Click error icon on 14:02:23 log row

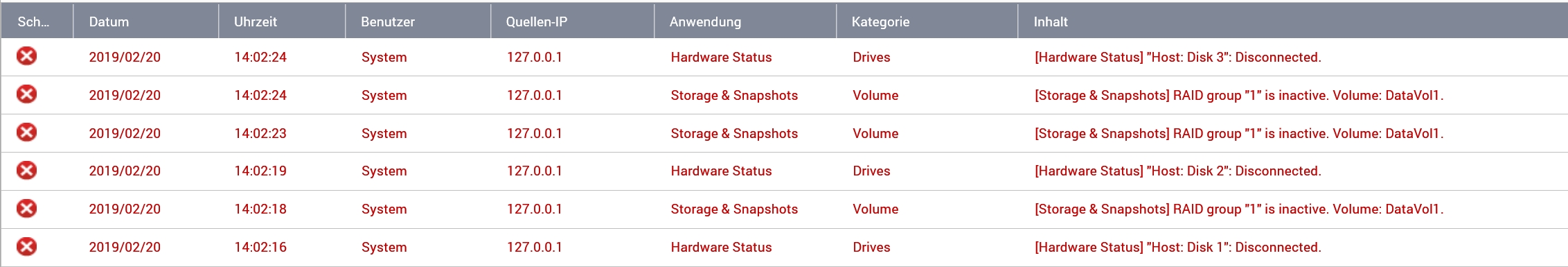(x=26, y=132)
